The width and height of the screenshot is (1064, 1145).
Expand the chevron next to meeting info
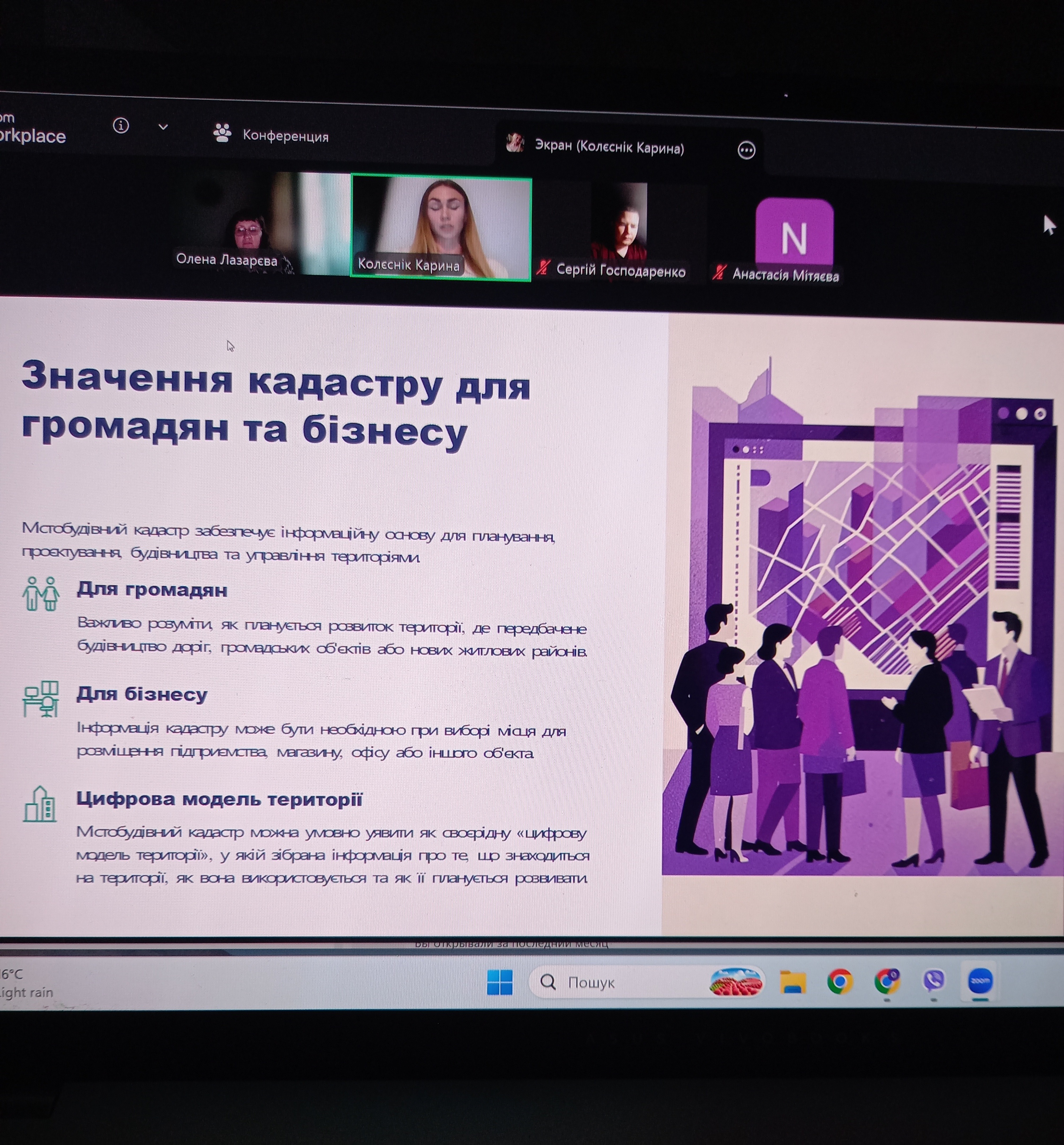pyautogui.click(x=163, y=127)
